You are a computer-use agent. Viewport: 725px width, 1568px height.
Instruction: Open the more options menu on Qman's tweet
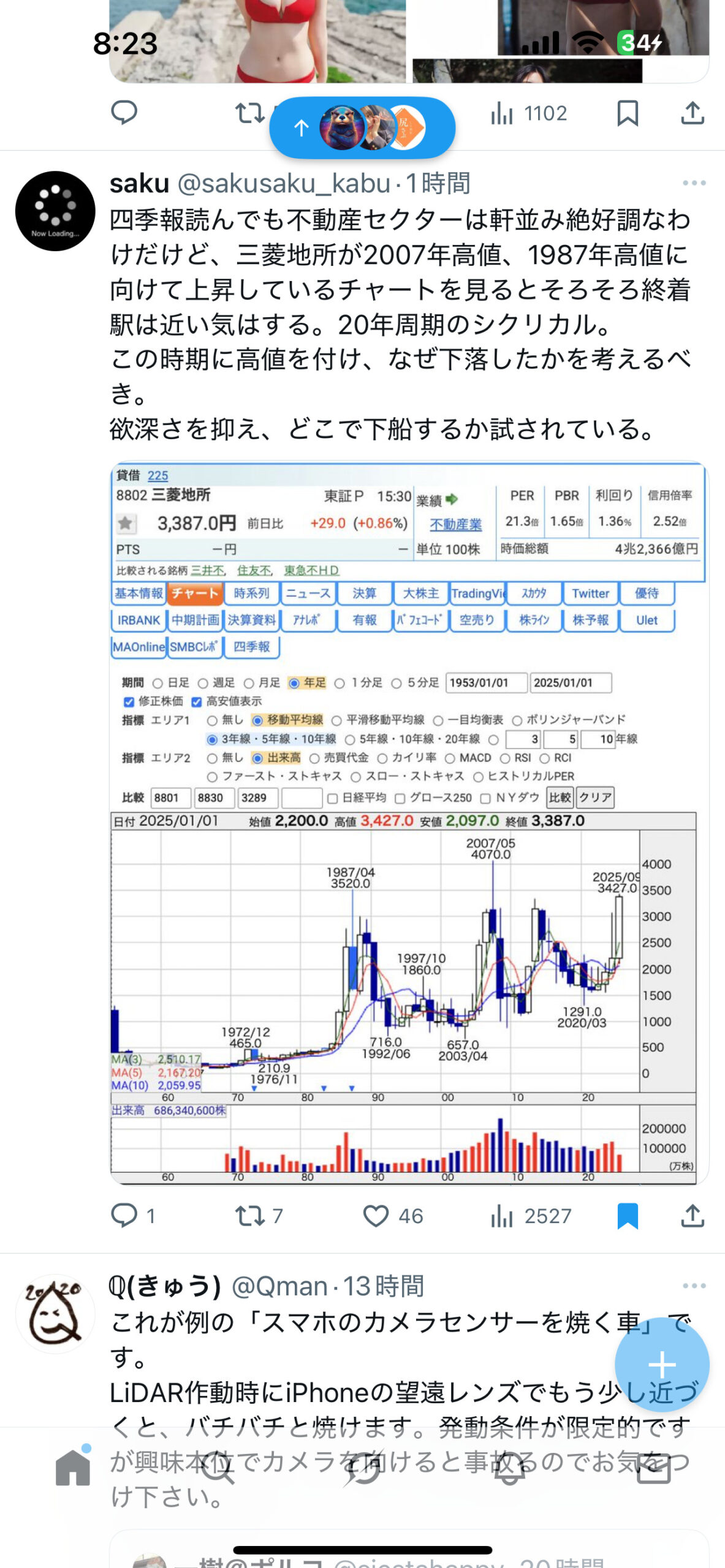tap(694, 1286)
